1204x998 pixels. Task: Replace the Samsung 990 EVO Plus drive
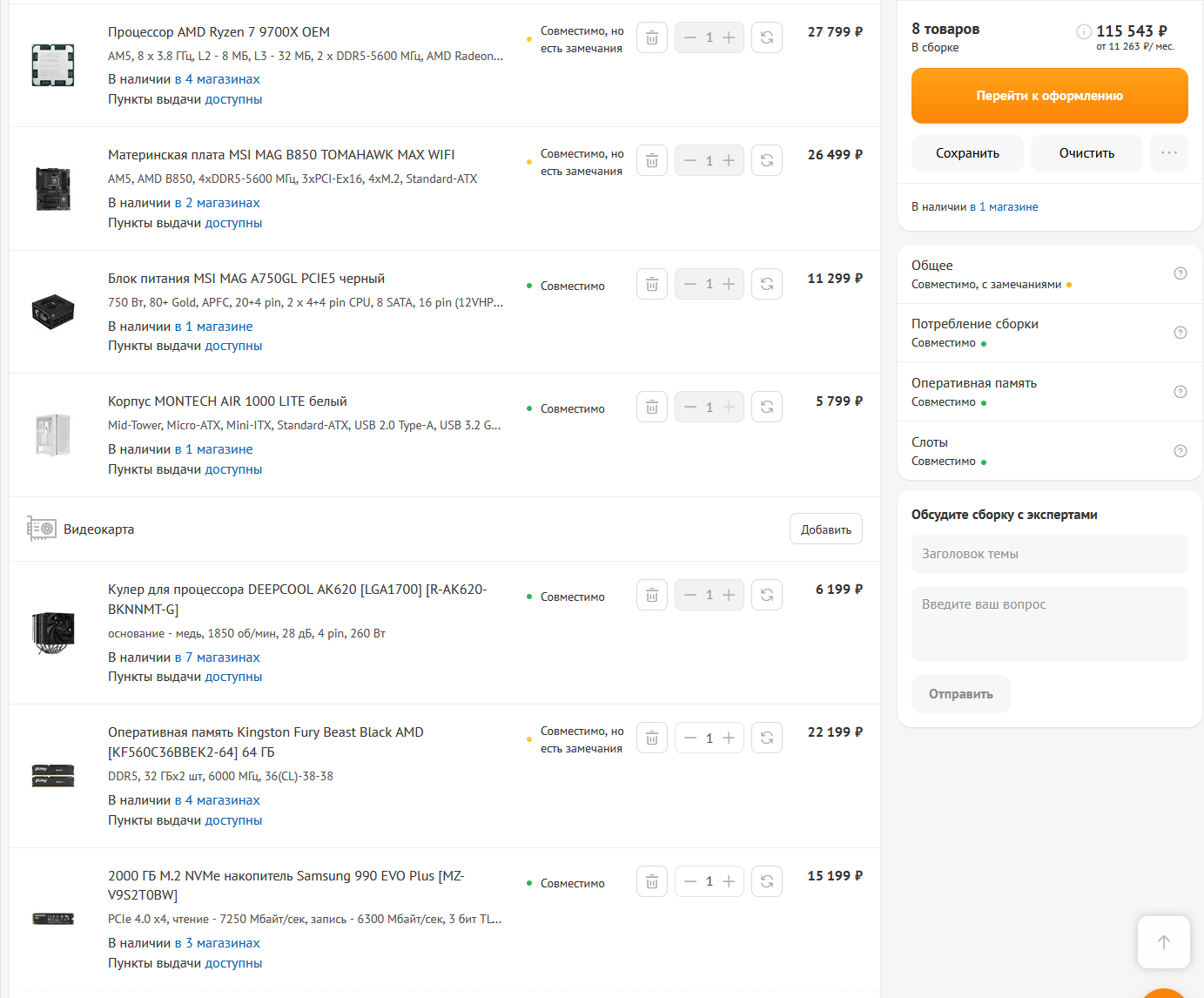(x=766, y=881)
